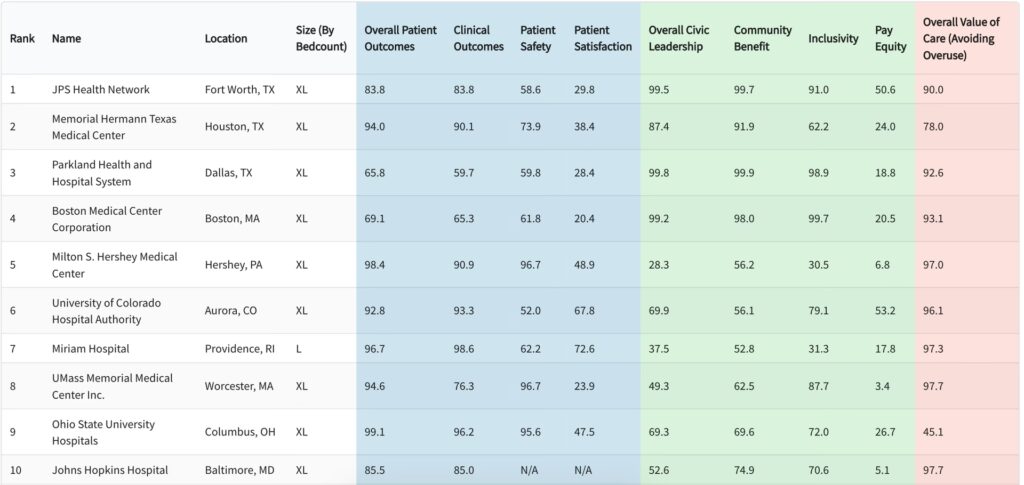Screen dimensions: 1024x485
Task: Select the Location column header
Action: pos(226,39)
